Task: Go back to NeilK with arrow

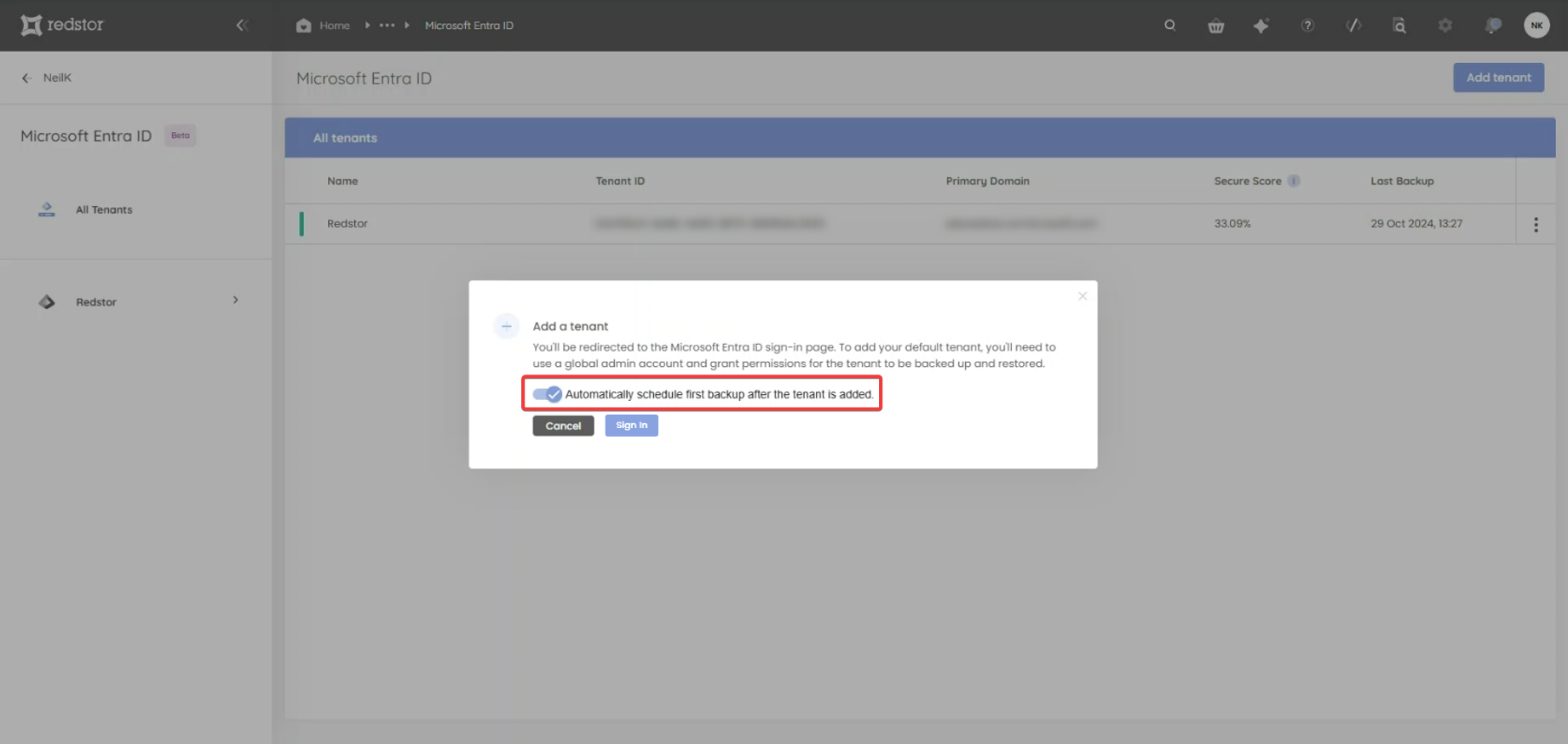Action: pyautogui.click(x=26, y=77)
